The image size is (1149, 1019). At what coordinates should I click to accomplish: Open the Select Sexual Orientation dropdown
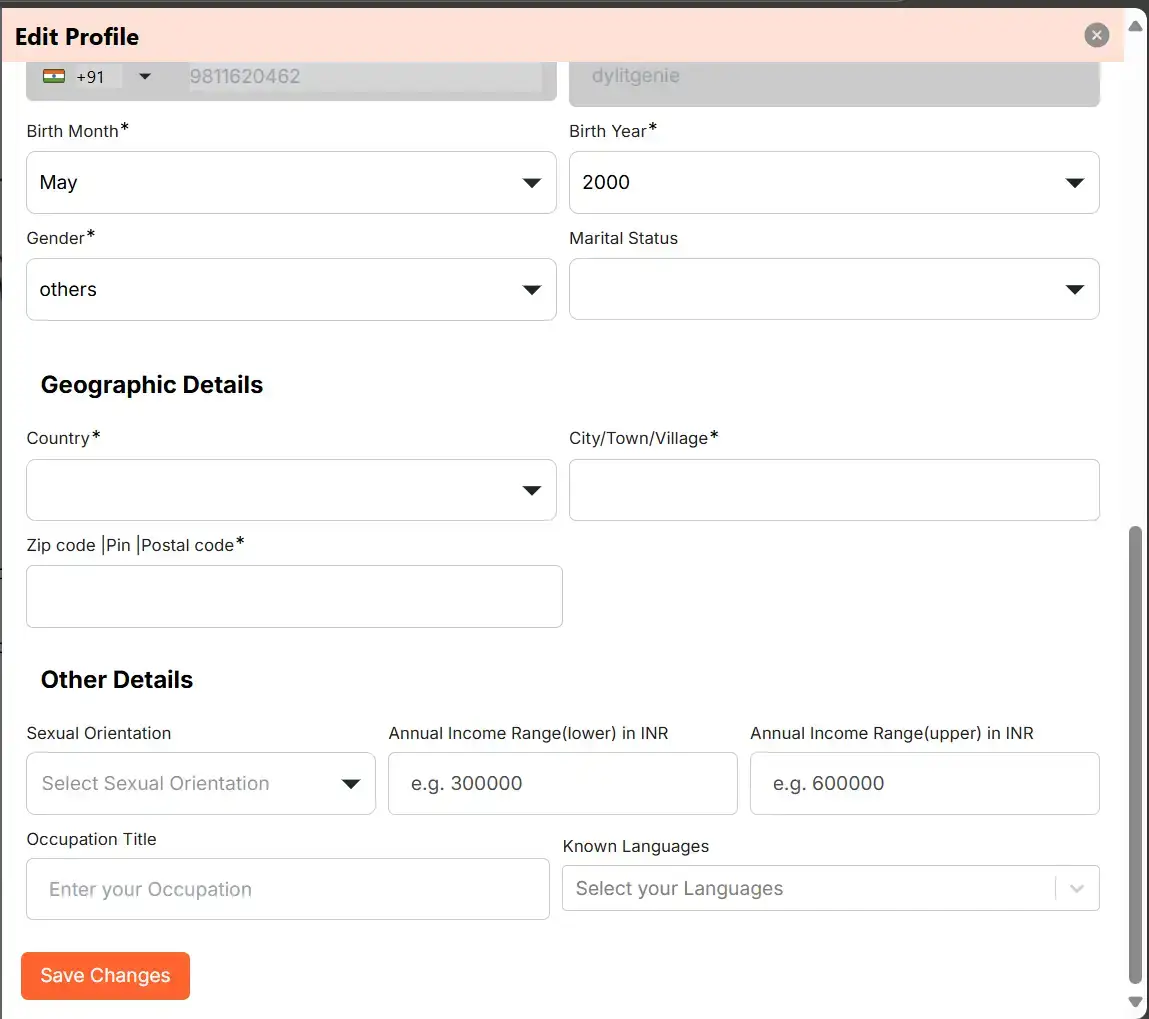[x=201, y=784]
